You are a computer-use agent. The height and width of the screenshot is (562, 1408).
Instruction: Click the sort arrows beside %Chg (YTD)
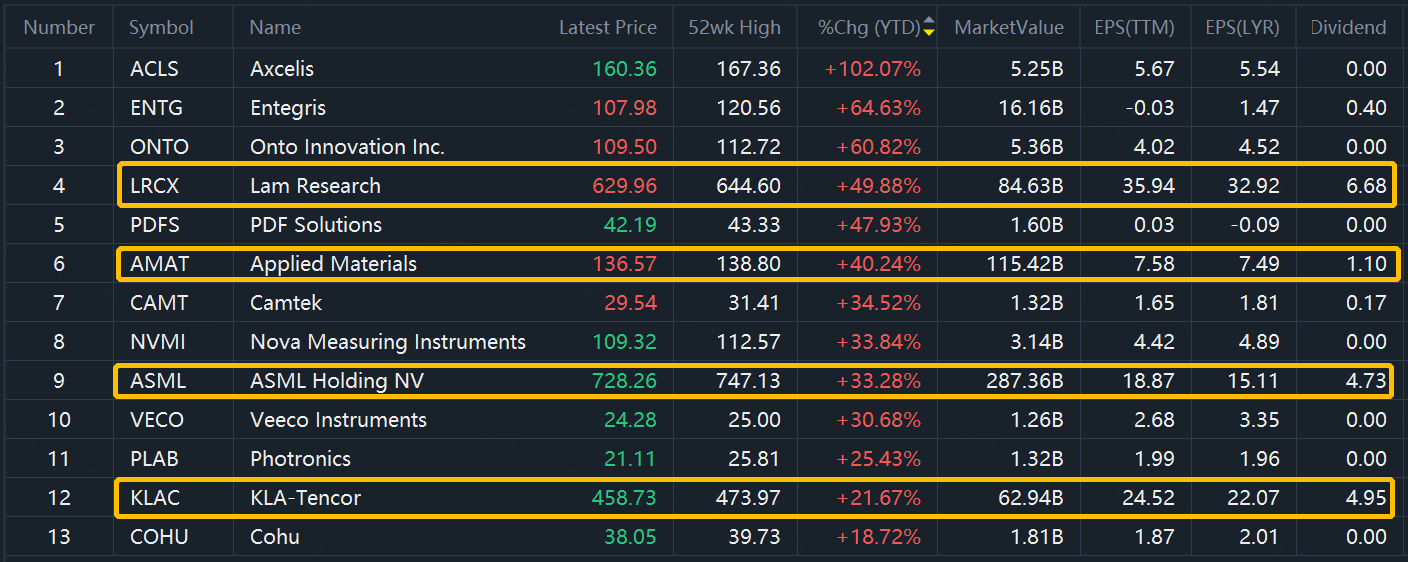click(929, 27)
